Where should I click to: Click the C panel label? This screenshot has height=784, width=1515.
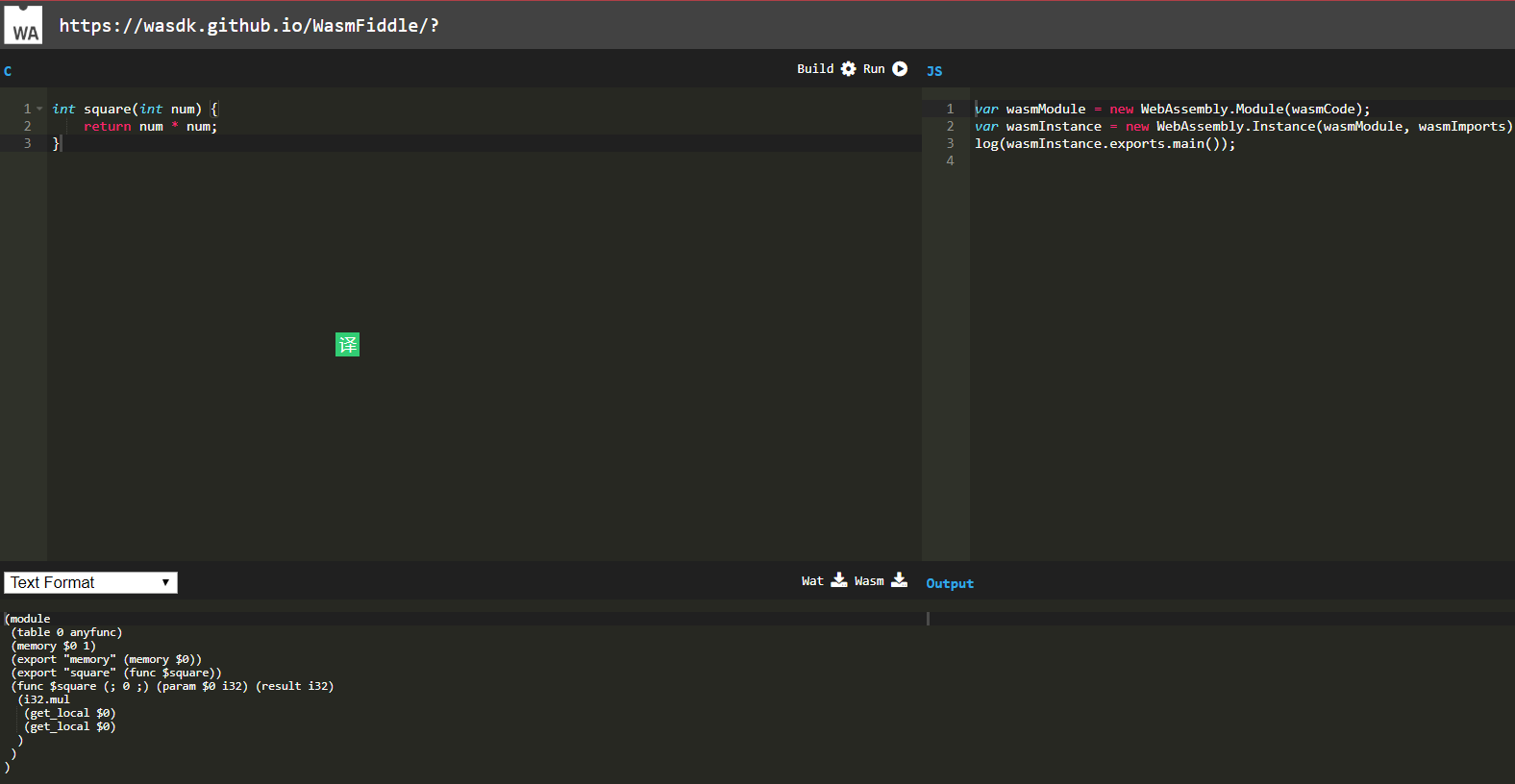pyautogui.click(x=8, y=71)
